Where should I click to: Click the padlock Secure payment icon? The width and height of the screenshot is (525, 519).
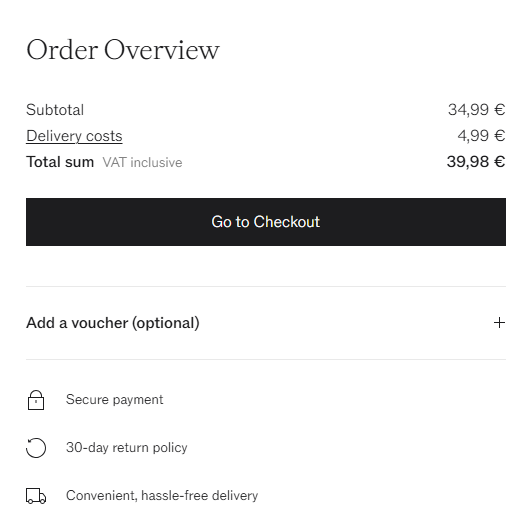(x=36, y=400)
